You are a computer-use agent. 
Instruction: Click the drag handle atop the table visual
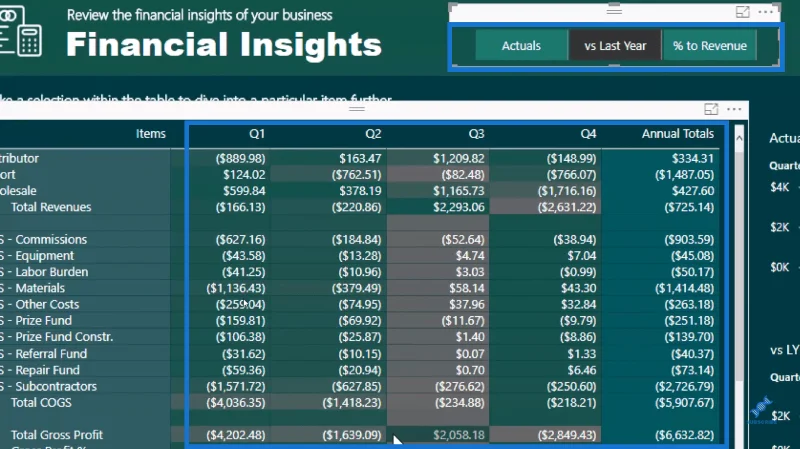(357, 109)
